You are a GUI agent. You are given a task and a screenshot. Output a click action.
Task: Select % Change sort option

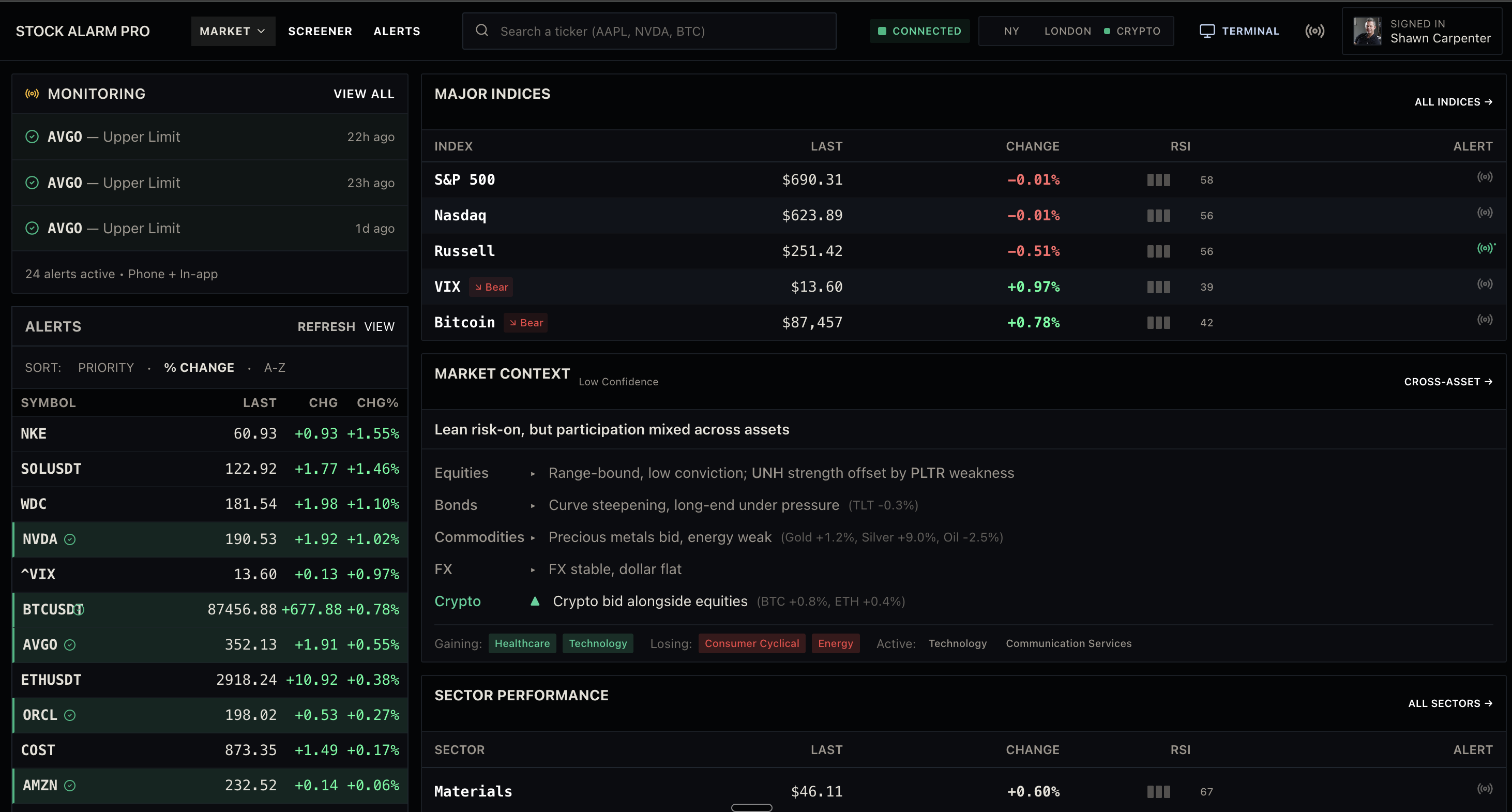tap(199, 368)
